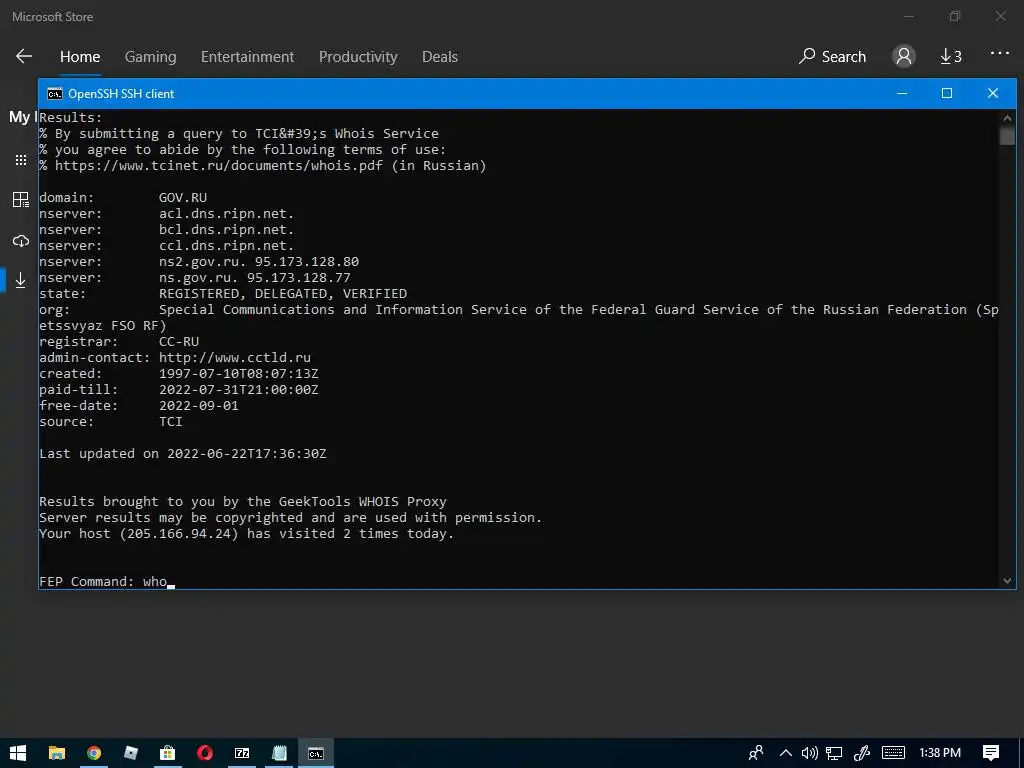The width and height of the screenshot is (1024, 768).
Task: Open the volume speaker control
Action: [x=810, y=753]
